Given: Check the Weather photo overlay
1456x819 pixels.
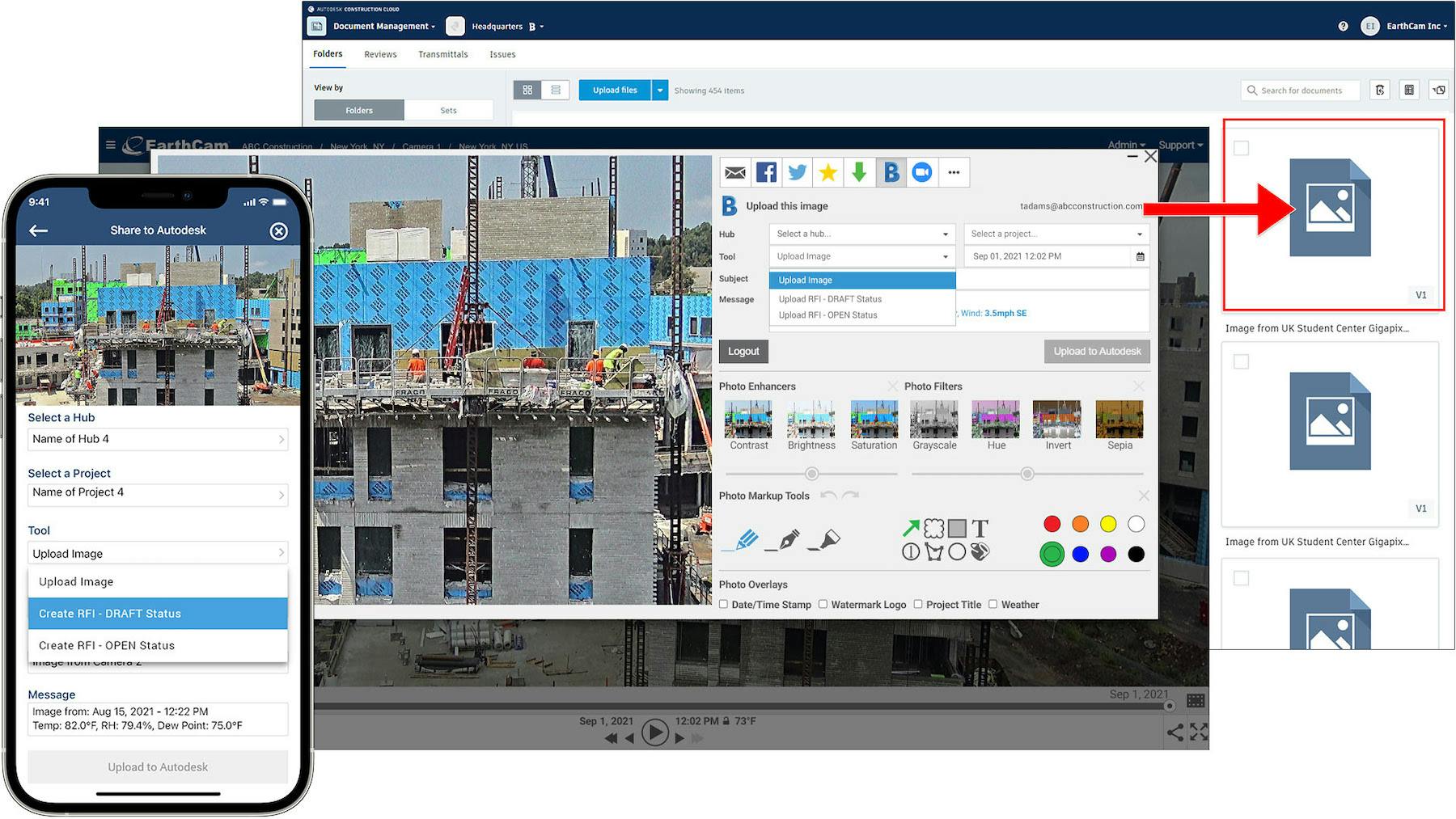Looking at the screenshot, I should [993, 604].
